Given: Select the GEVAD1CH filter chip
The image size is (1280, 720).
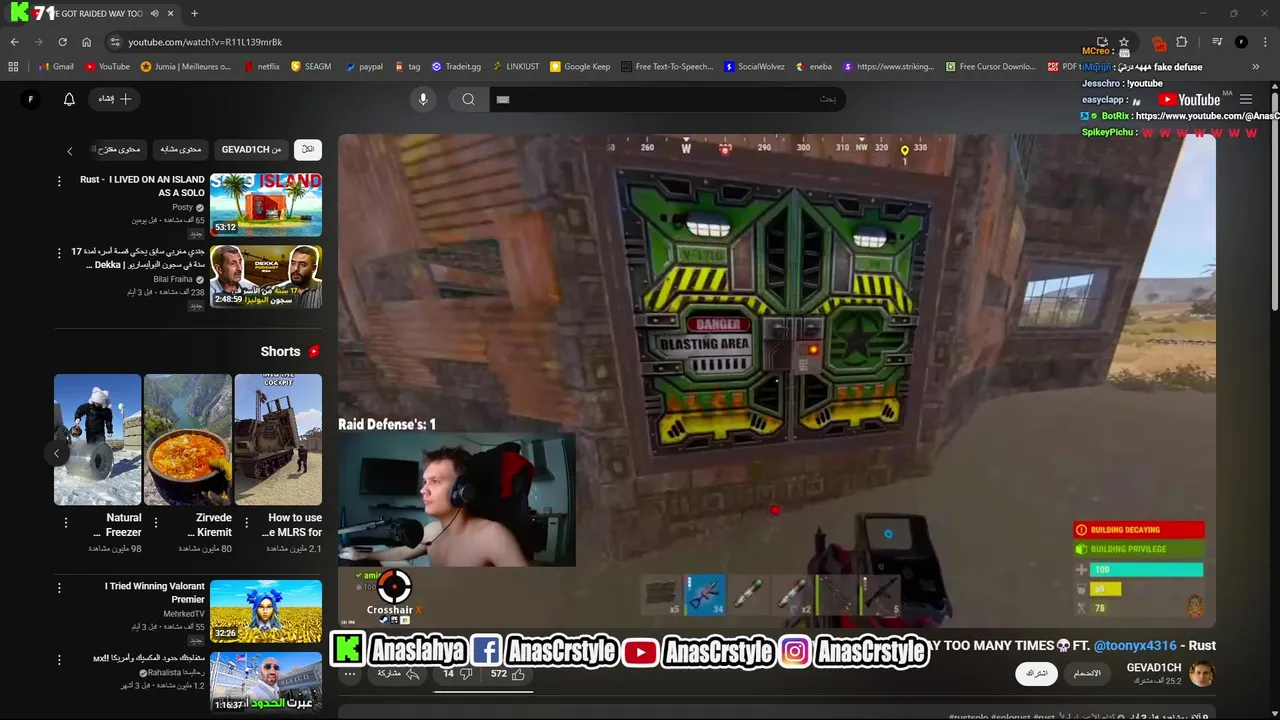Looking at the screenshot, I should point(251,149).
